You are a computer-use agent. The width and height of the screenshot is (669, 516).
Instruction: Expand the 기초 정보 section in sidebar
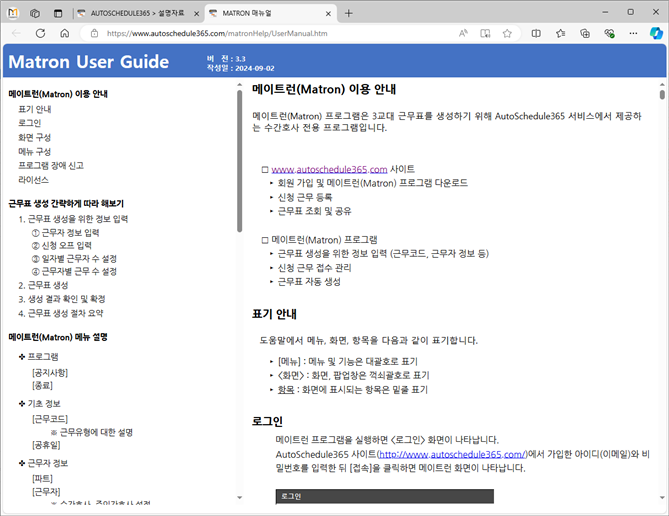[22, 404]
